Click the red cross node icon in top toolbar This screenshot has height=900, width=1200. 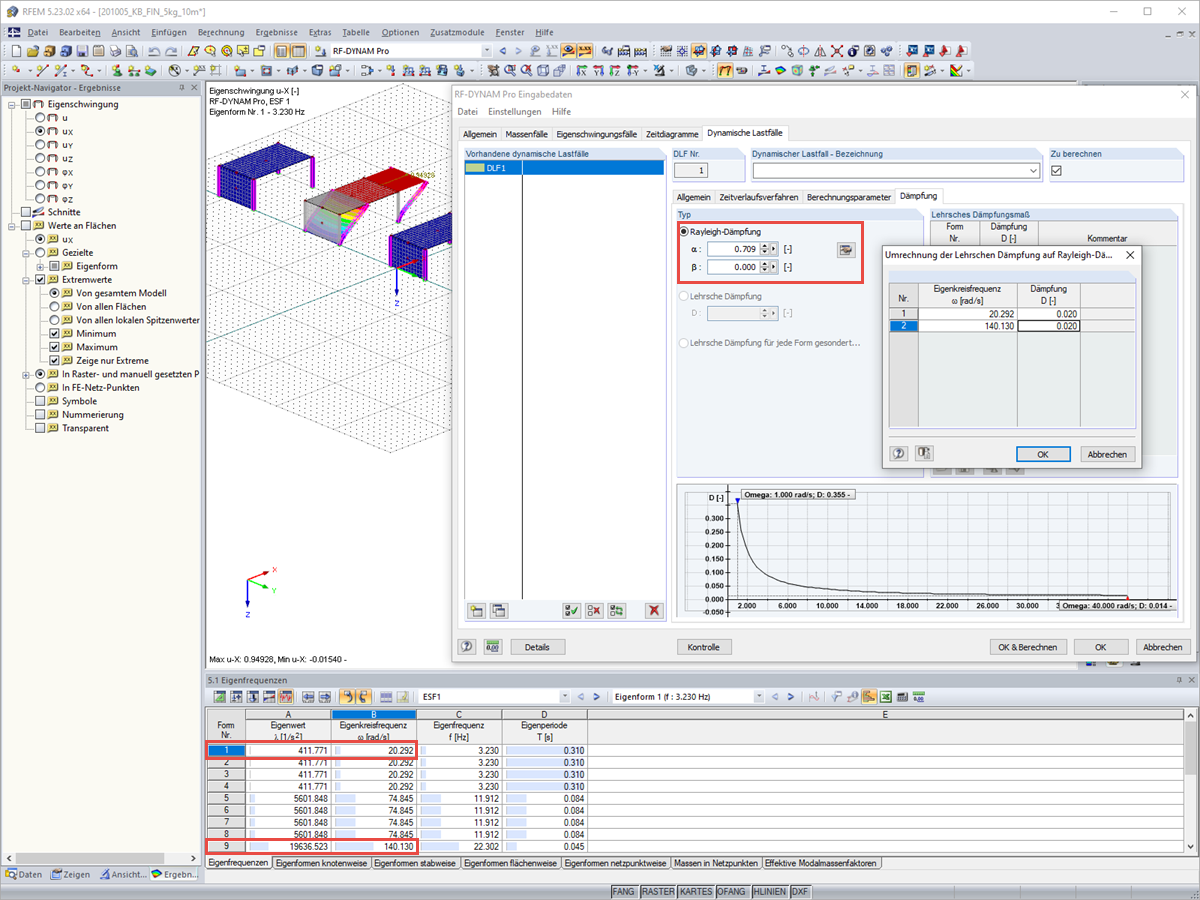(836, 50)
